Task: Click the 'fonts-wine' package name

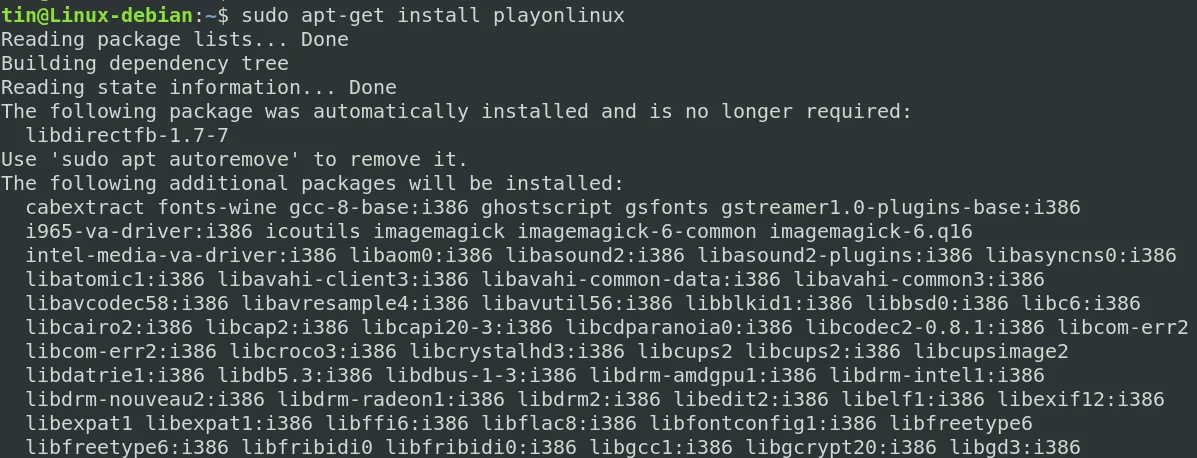Action: coord(217,207)
